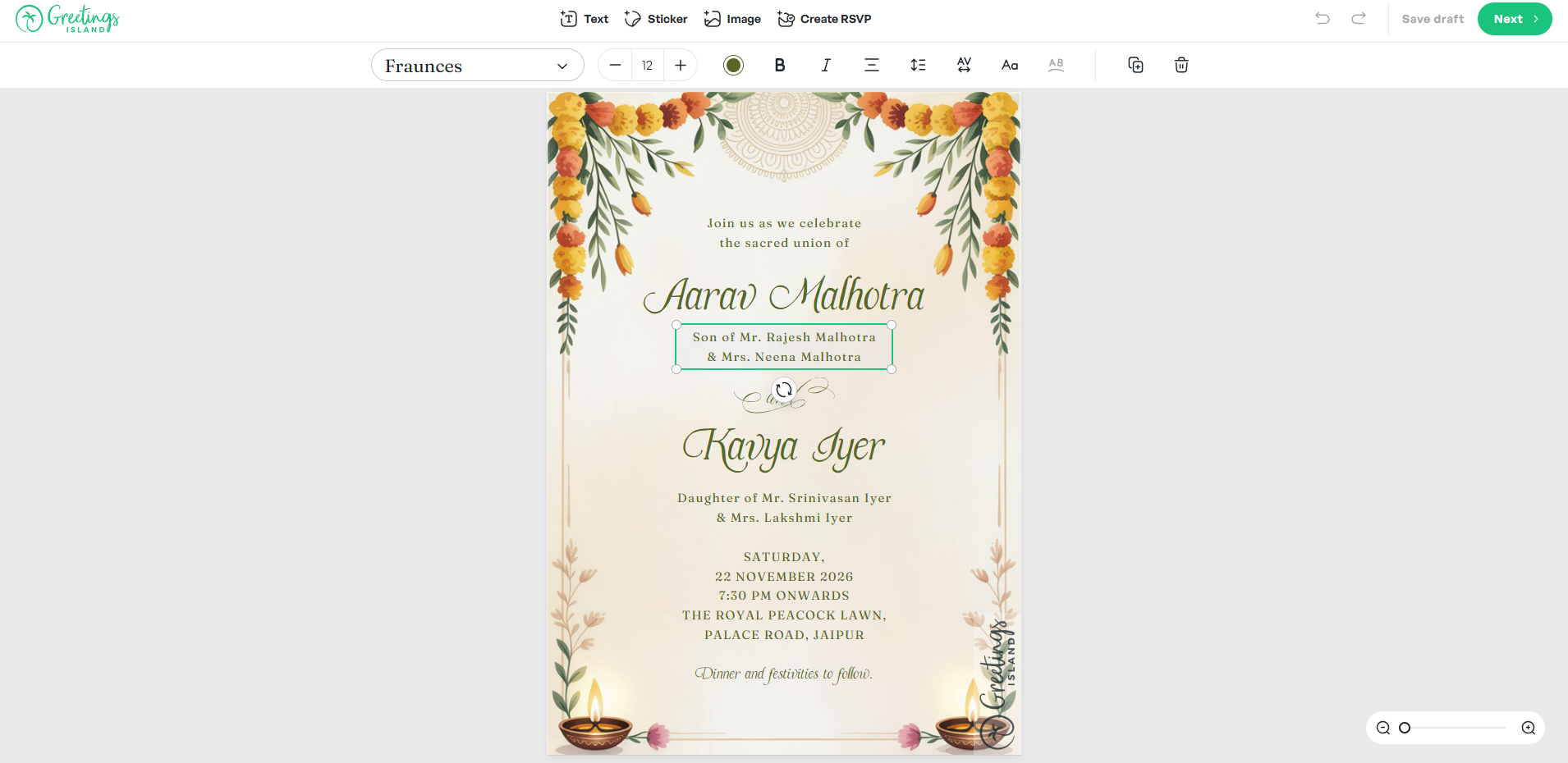Duplicate the selected text box

(1135, 66)
